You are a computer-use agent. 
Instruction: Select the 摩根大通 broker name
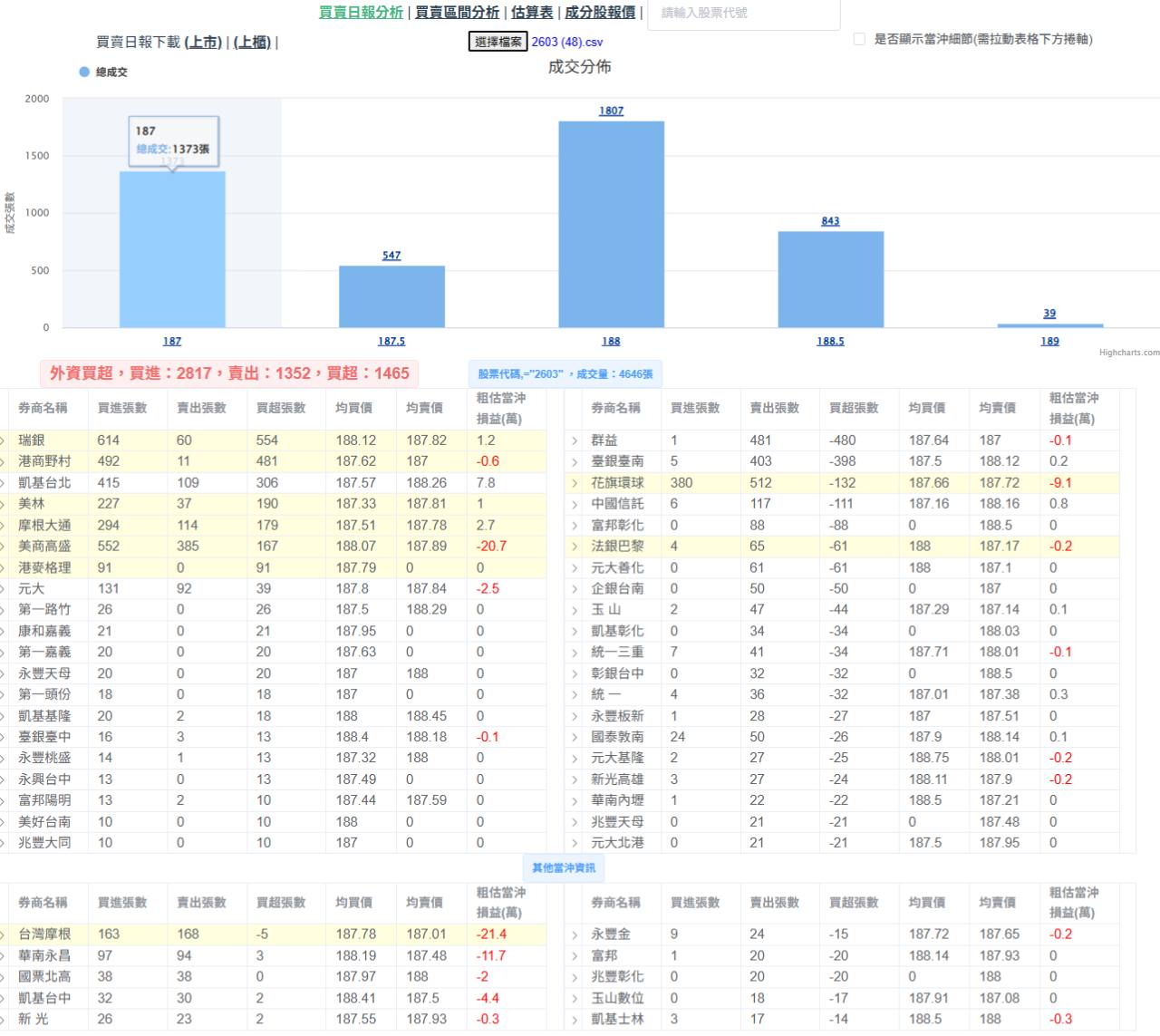pyautogui.click(x=44, y=525)
